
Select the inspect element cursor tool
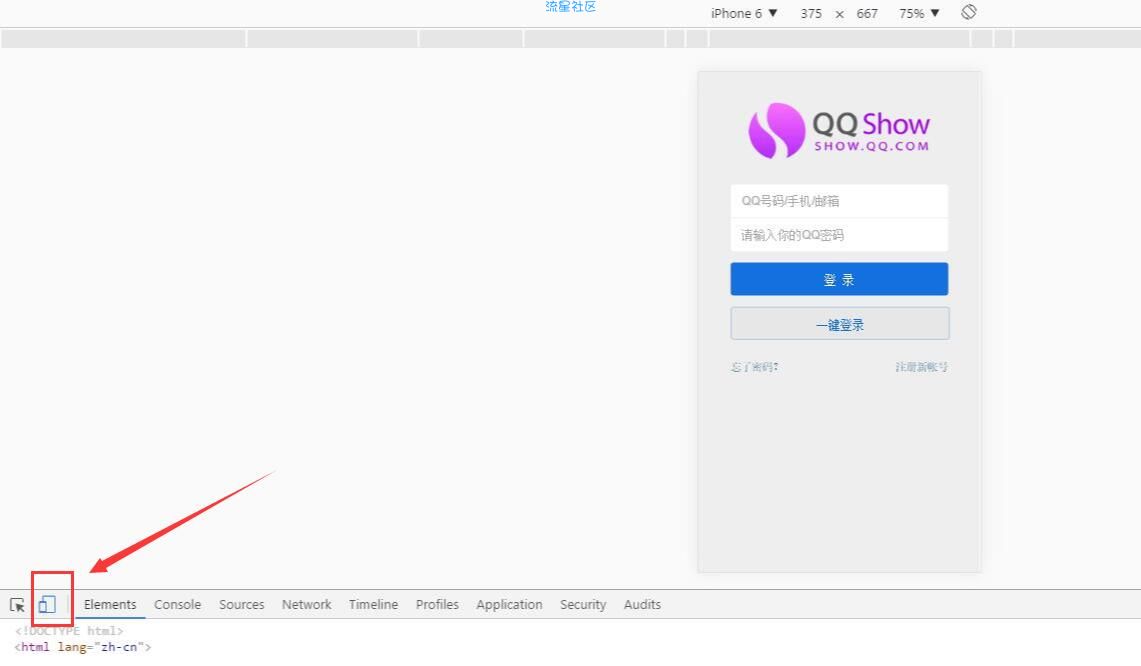pyautogui.click(x=17, y=605)
